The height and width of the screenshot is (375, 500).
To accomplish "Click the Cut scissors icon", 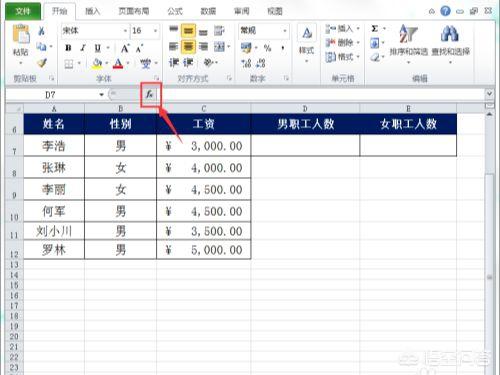I will (x=41, y=31).
